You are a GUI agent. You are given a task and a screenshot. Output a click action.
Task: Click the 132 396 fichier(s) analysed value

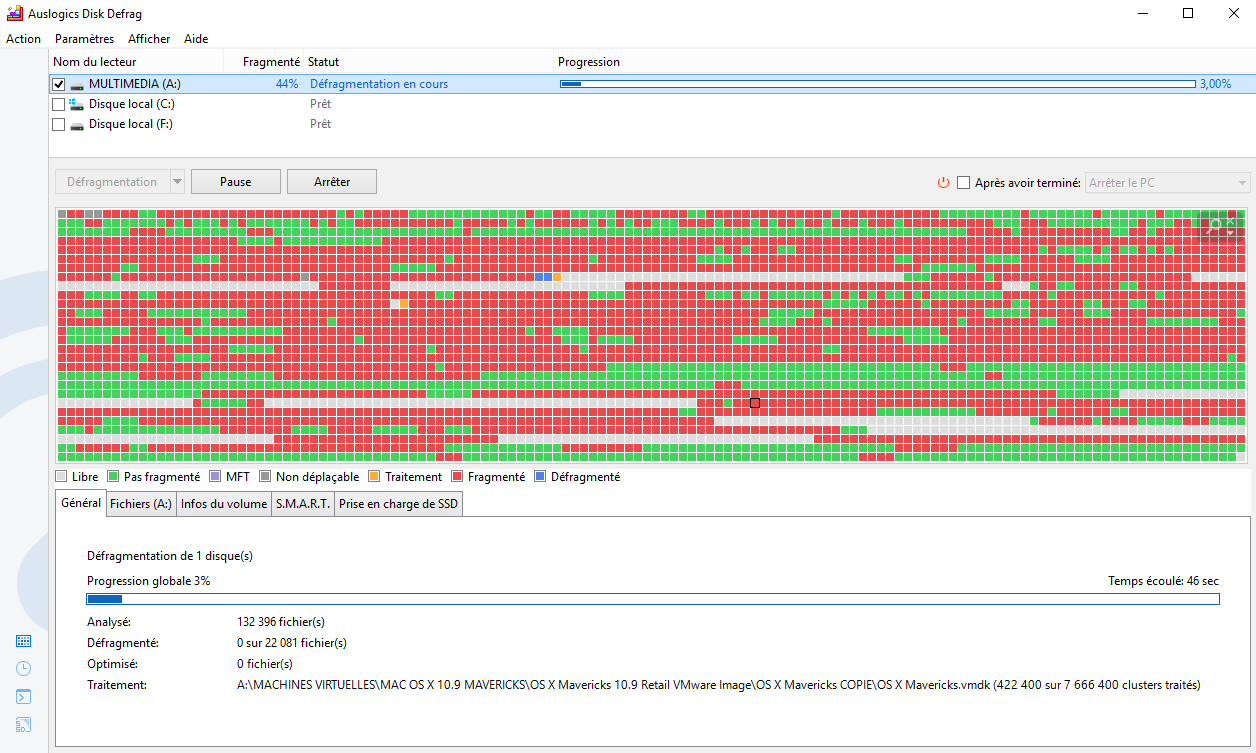click(x=281, y=622)
